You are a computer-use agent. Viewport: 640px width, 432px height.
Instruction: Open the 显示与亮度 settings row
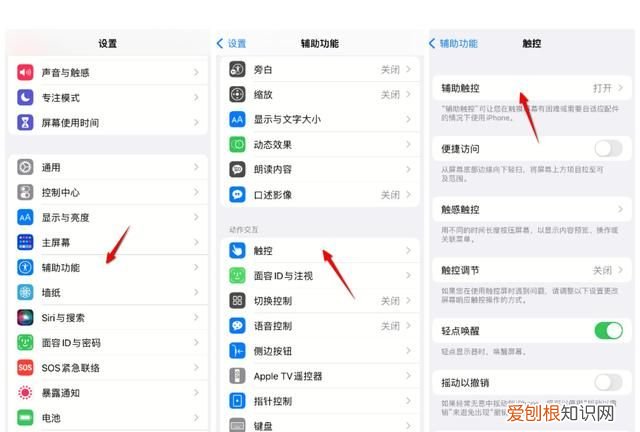(108, 217)
